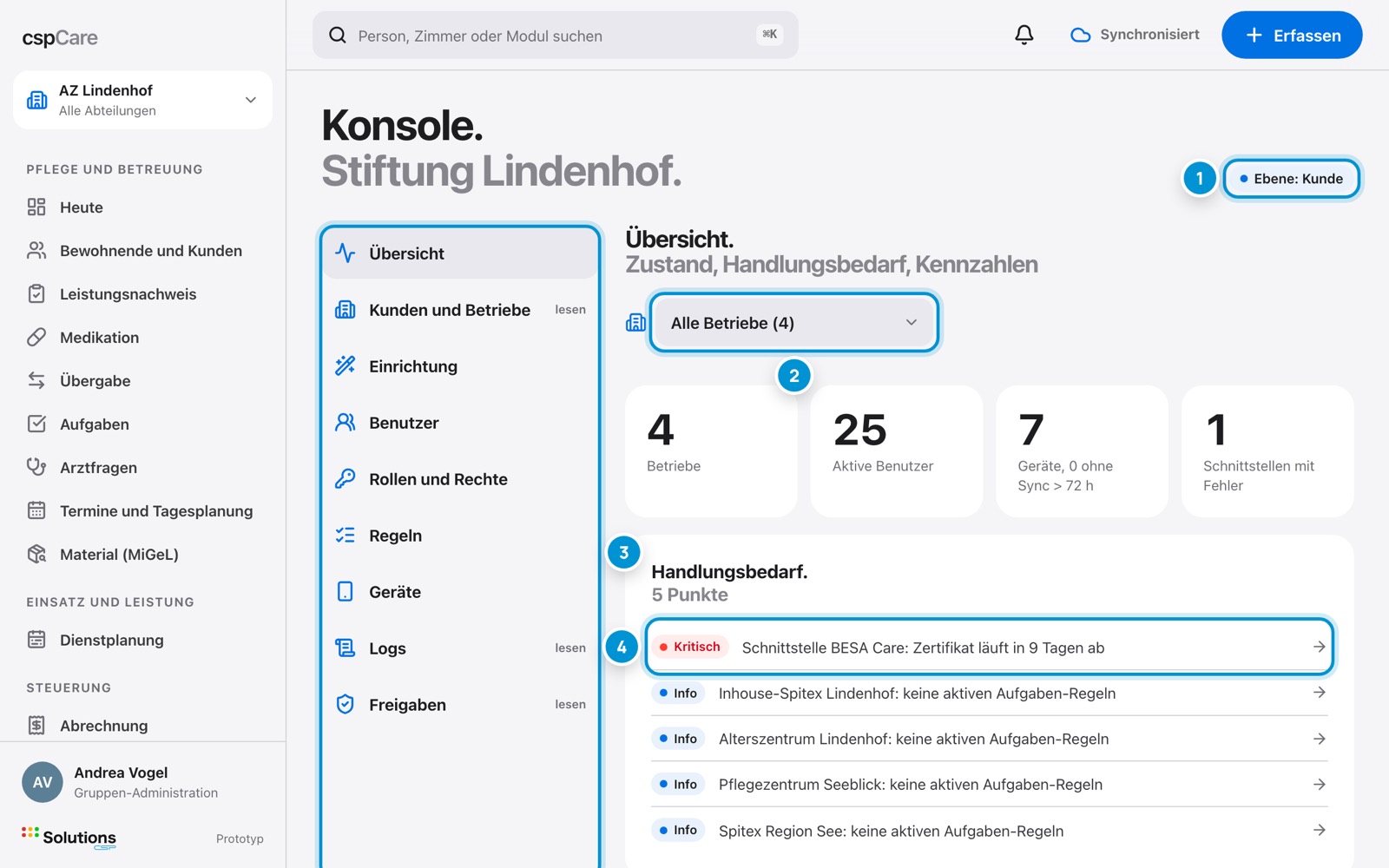1389x868 pixels.
Task: Click the Handlungsbedarf heading
Action: tap(729, 571)
